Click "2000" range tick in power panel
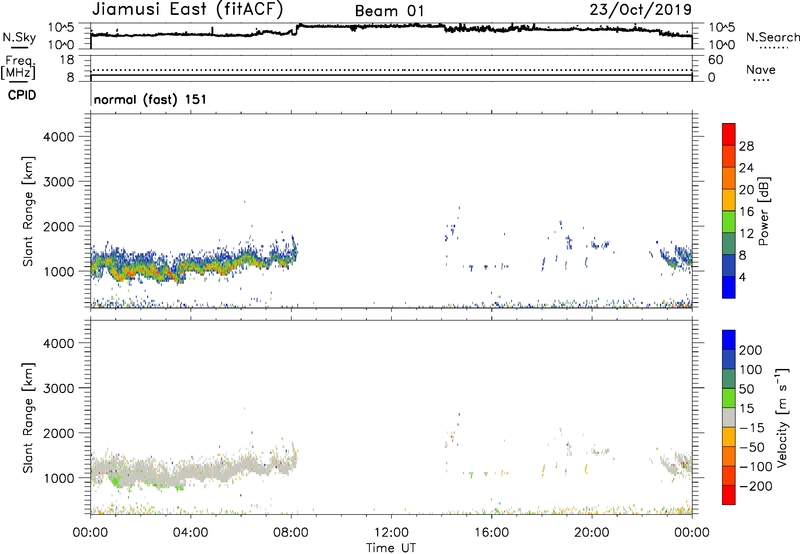This screenshot has height=554, width=800. click(x=59, y=226)
